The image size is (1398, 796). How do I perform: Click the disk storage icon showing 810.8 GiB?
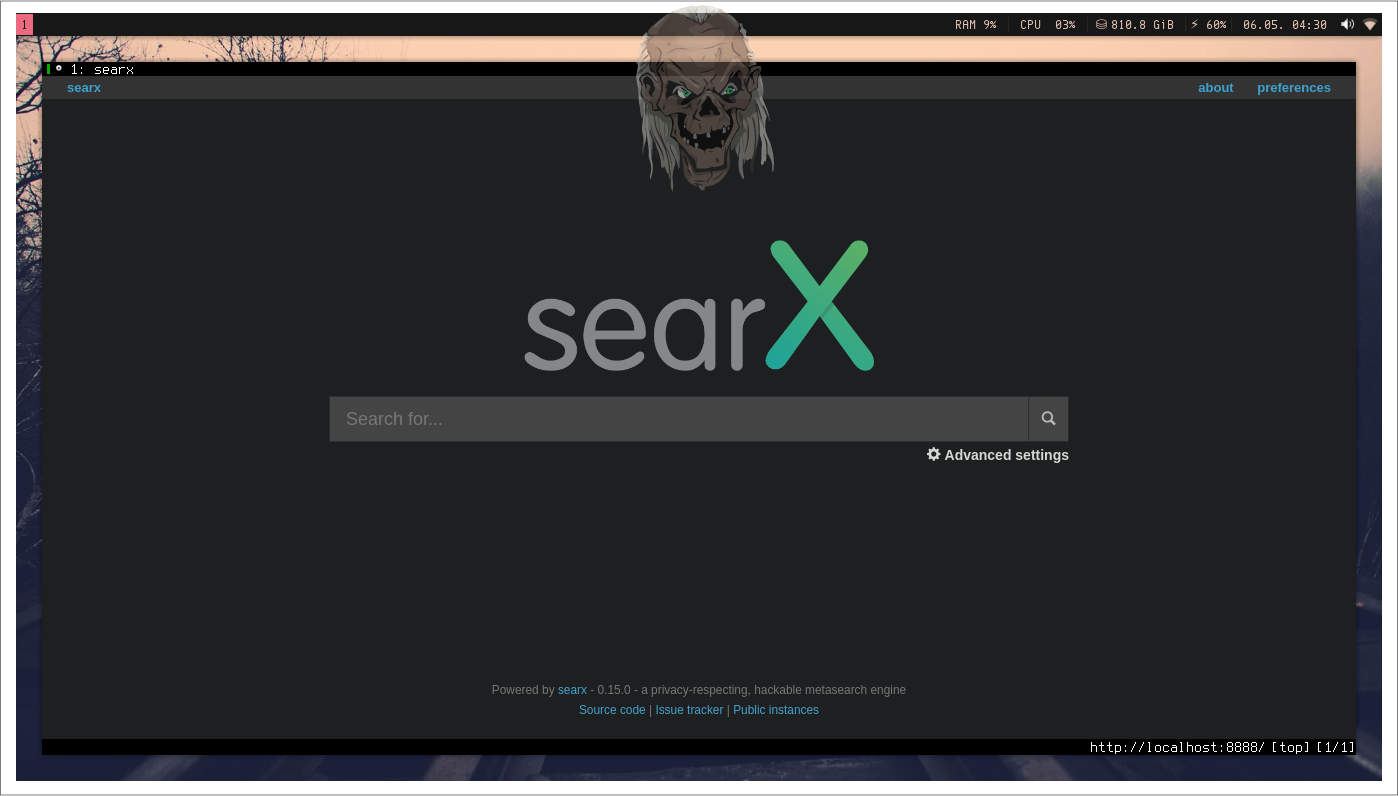point(1102,24)
